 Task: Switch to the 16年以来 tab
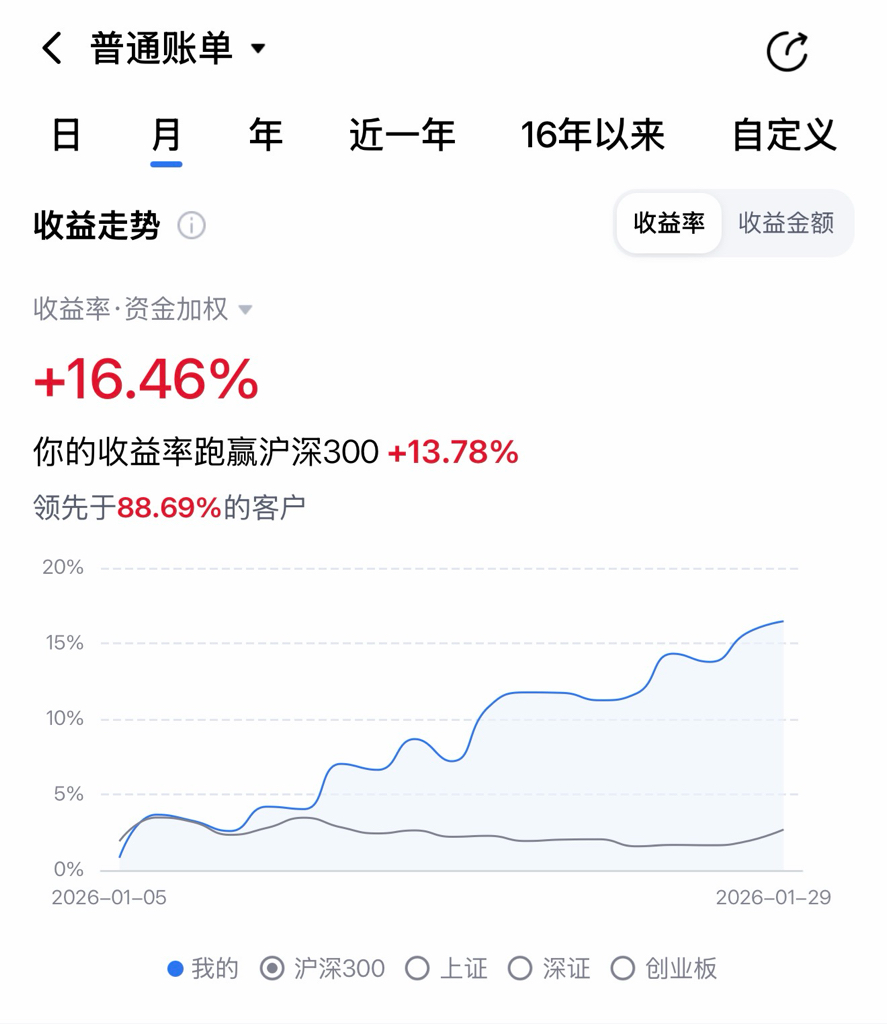point(592,135)
